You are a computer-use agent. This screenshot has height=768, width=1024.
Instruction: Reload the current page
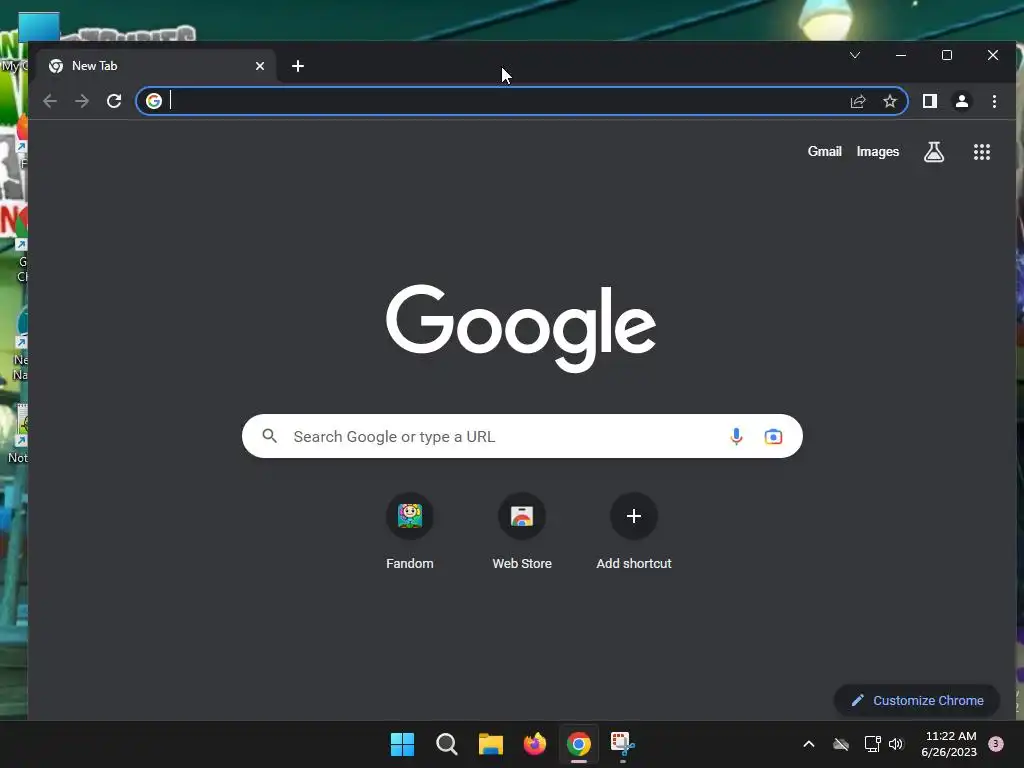point(114,101)
